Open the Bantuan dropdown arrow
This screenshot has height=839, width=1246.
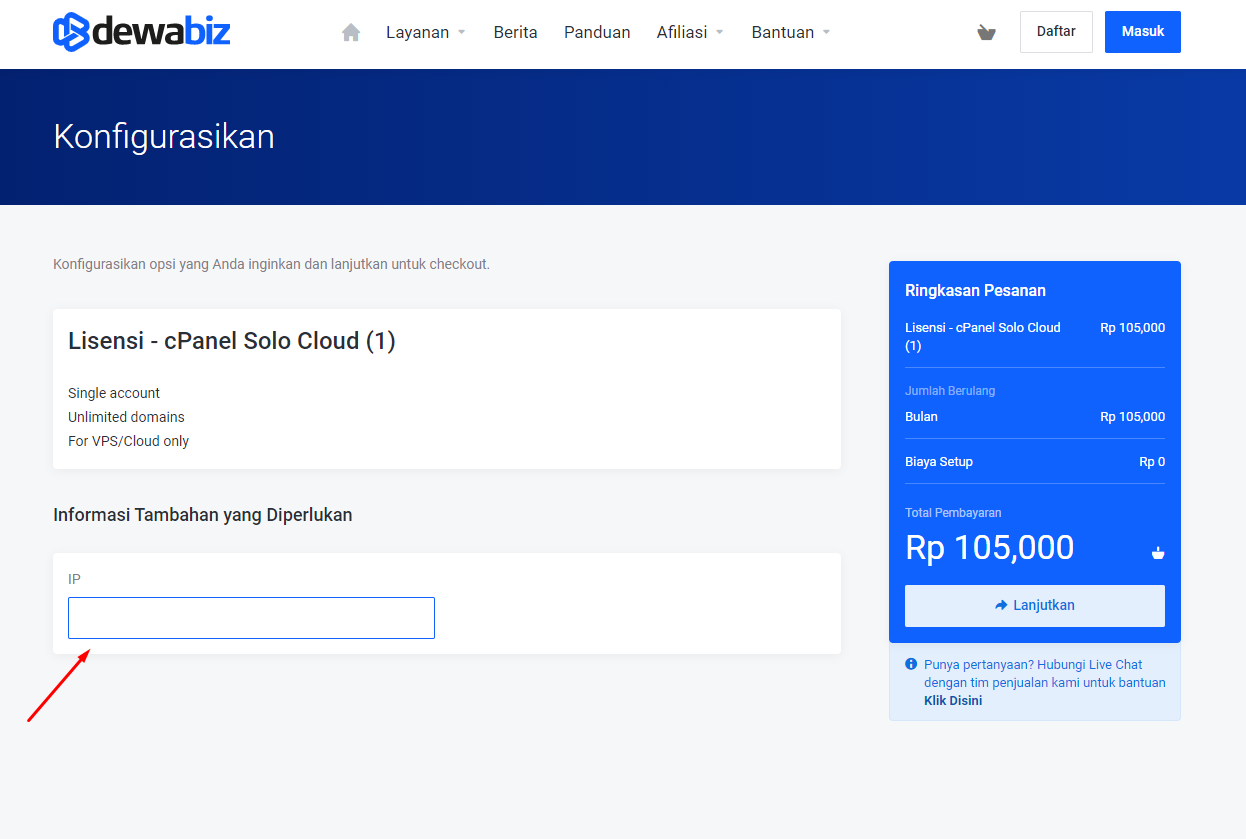point(827,32)
